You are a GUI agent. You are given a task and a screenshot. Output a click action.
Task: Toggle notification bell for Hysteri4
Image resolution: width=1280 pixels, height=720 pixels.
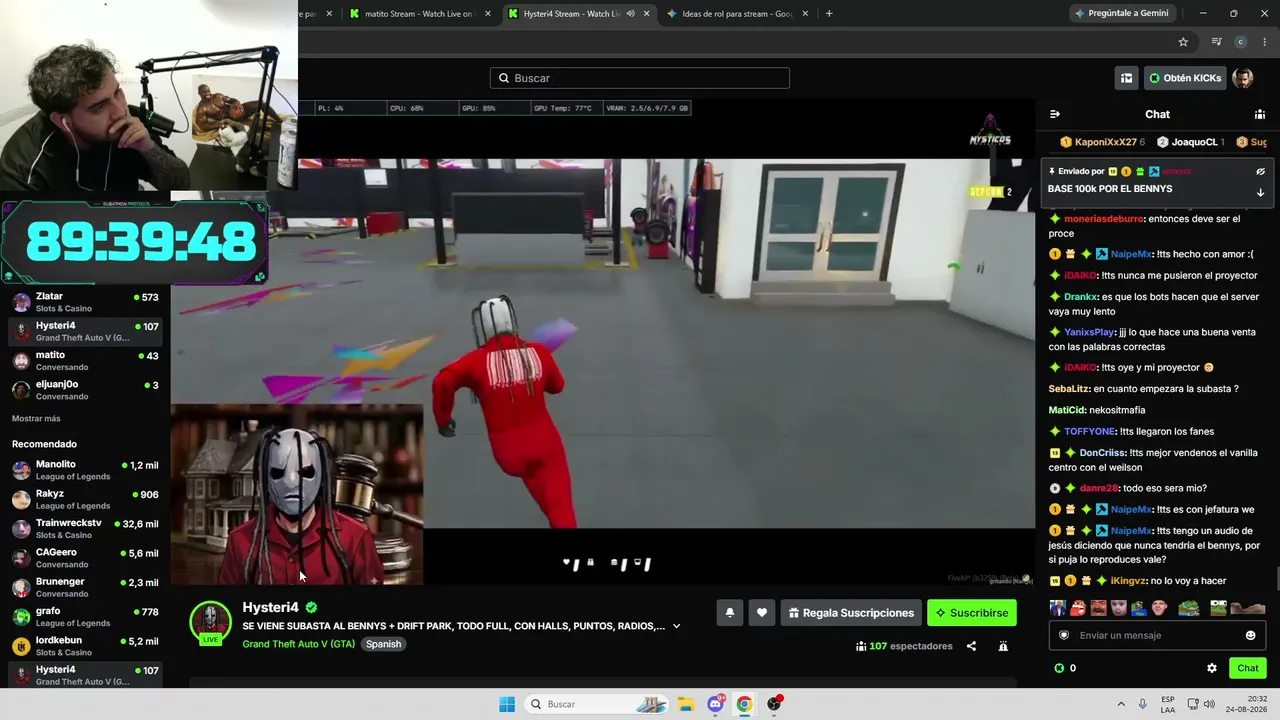pyautogui.click(x=730, y=613)
